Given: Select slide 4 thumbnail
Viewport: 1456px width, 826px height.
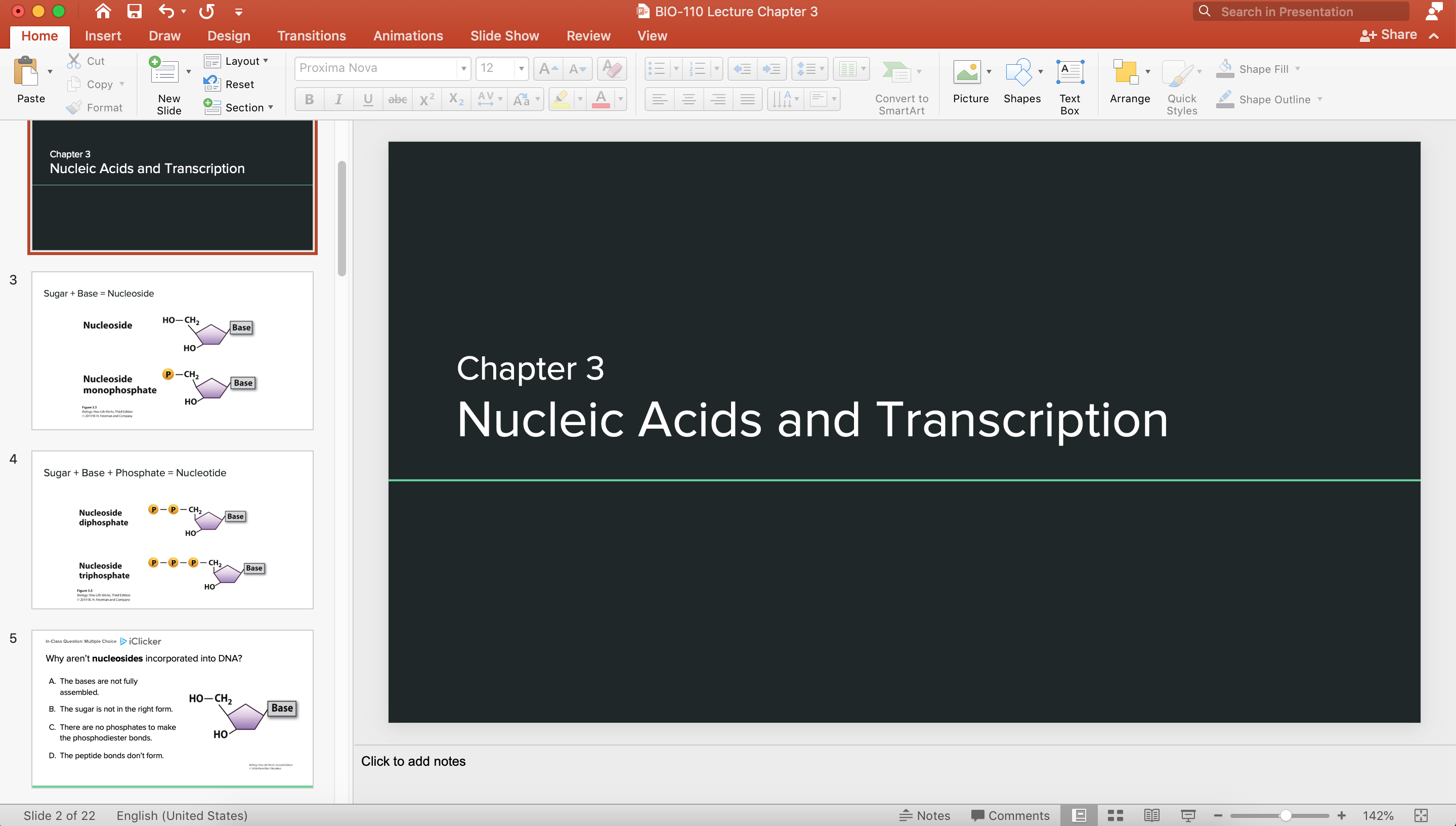Looking at the screenshot, I should pyautogui.click(x=173, y=529).
